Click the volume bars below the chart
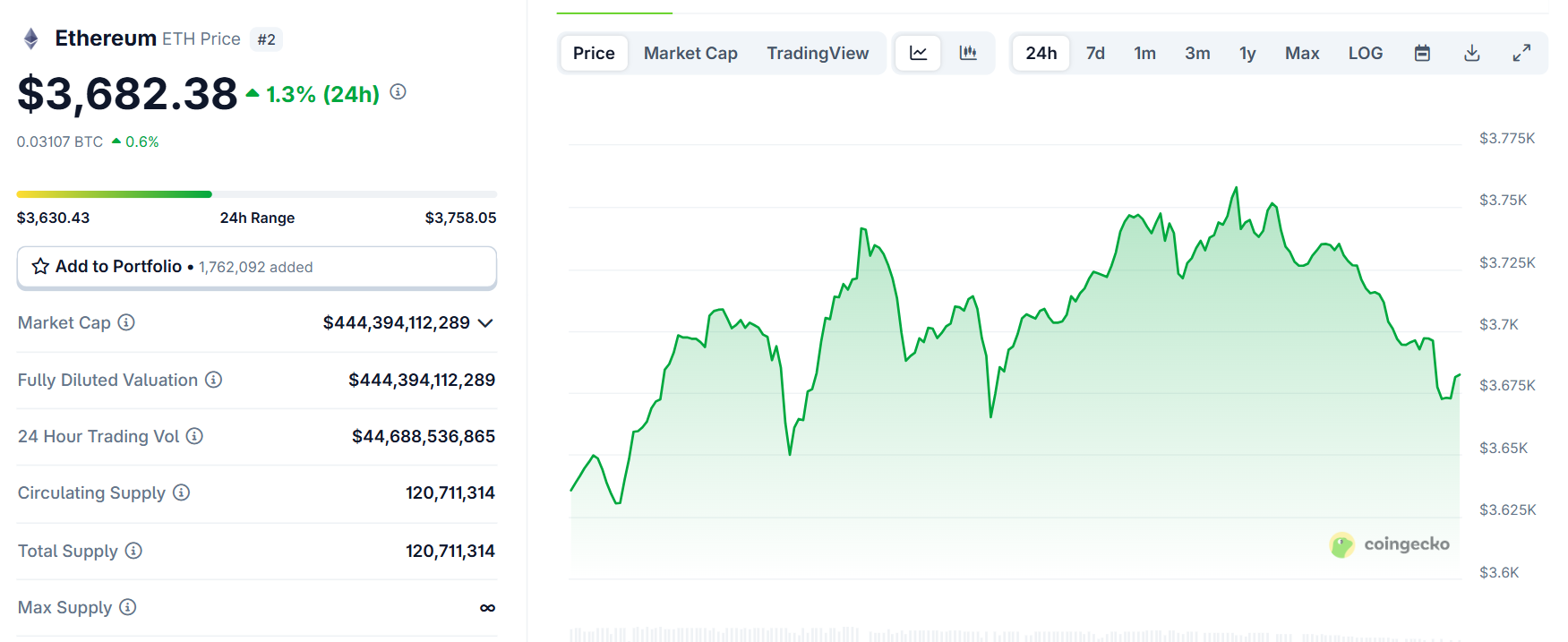 click(x=1014, y=634)
